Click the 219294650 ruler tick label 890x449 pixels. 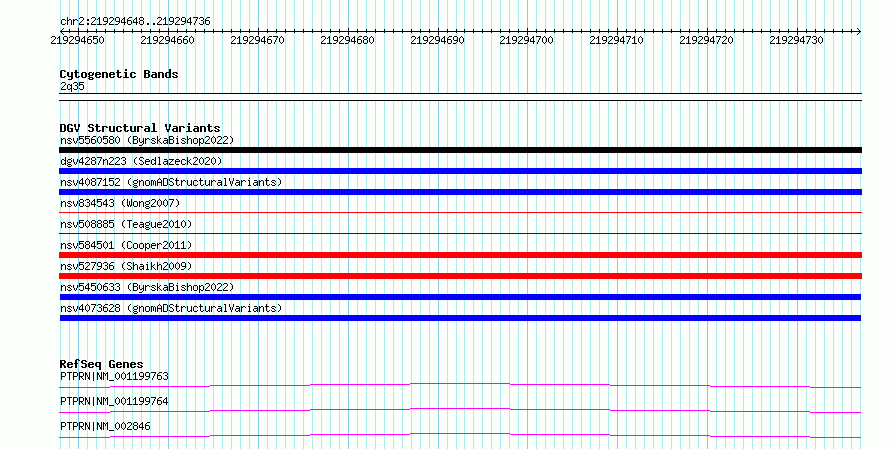point(77,40)
